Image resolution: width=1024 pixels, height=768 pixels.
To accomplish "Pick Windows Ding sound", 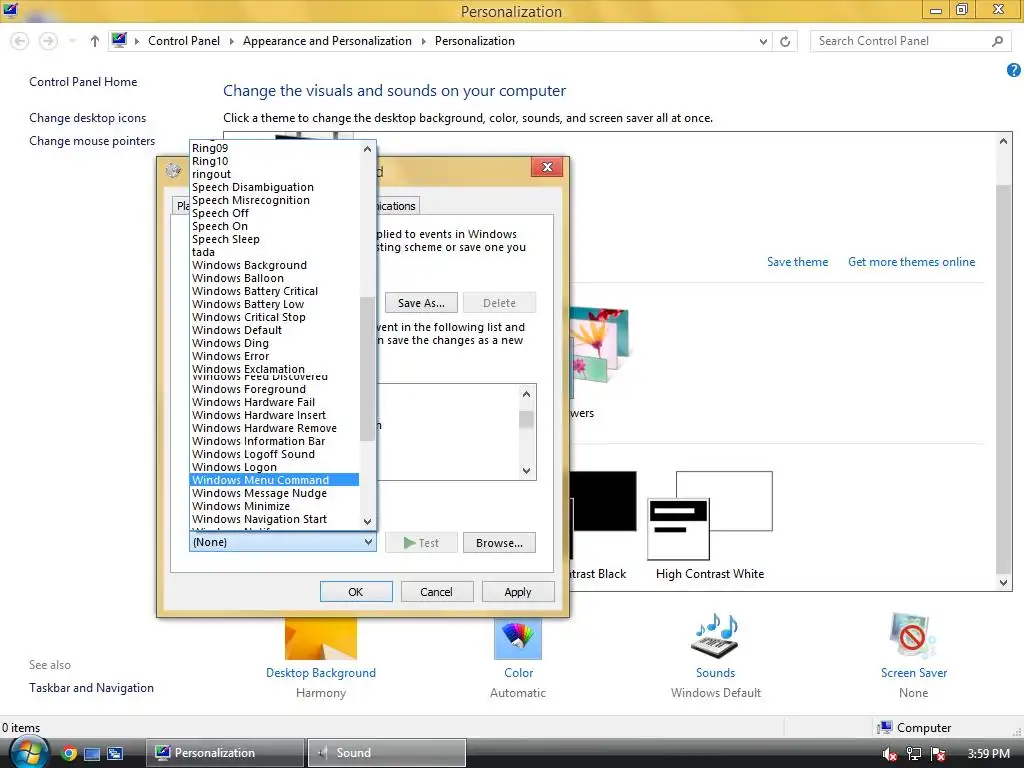I will click(274, 343).
